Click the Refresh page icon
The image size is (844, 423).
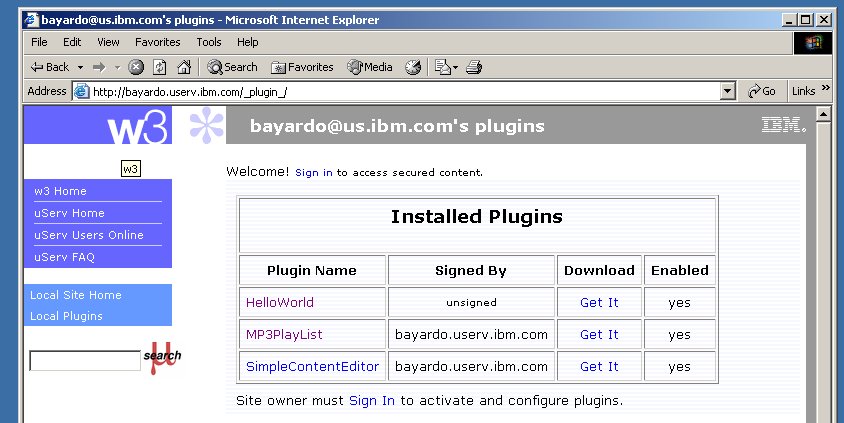[160, 67]
